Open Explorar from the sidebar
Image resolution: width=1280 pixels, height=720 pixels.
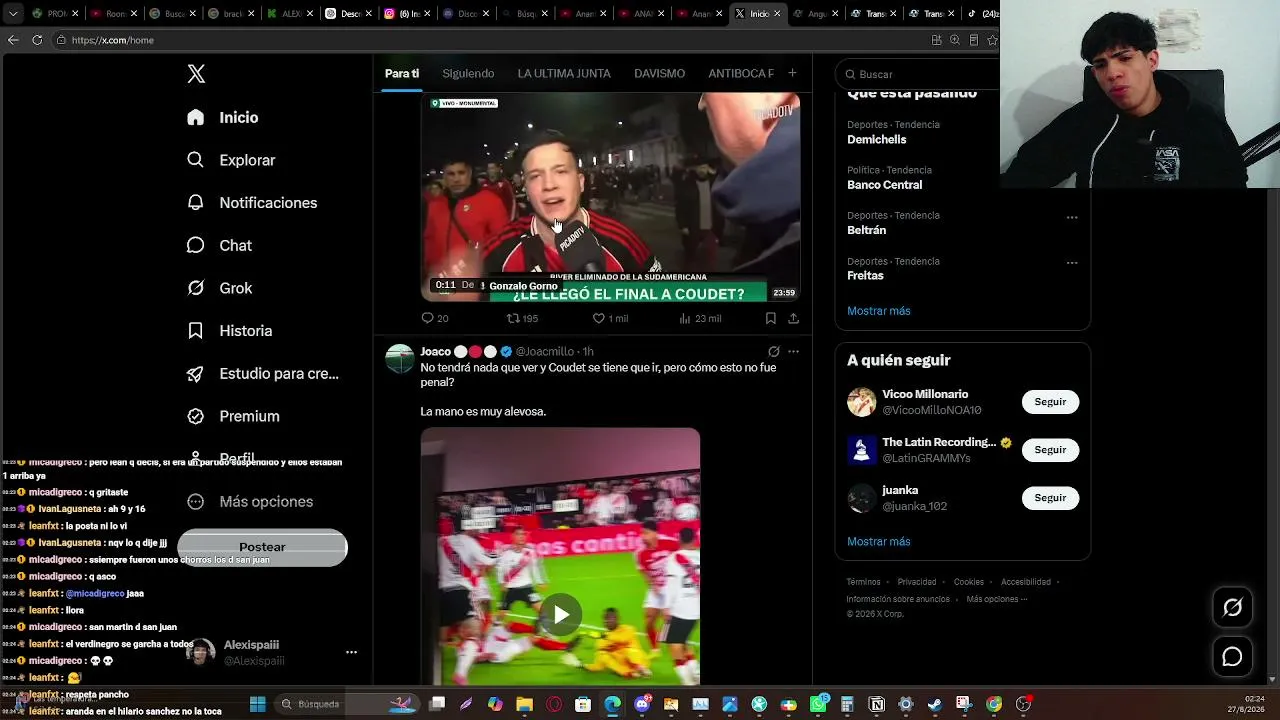[231, 160]
